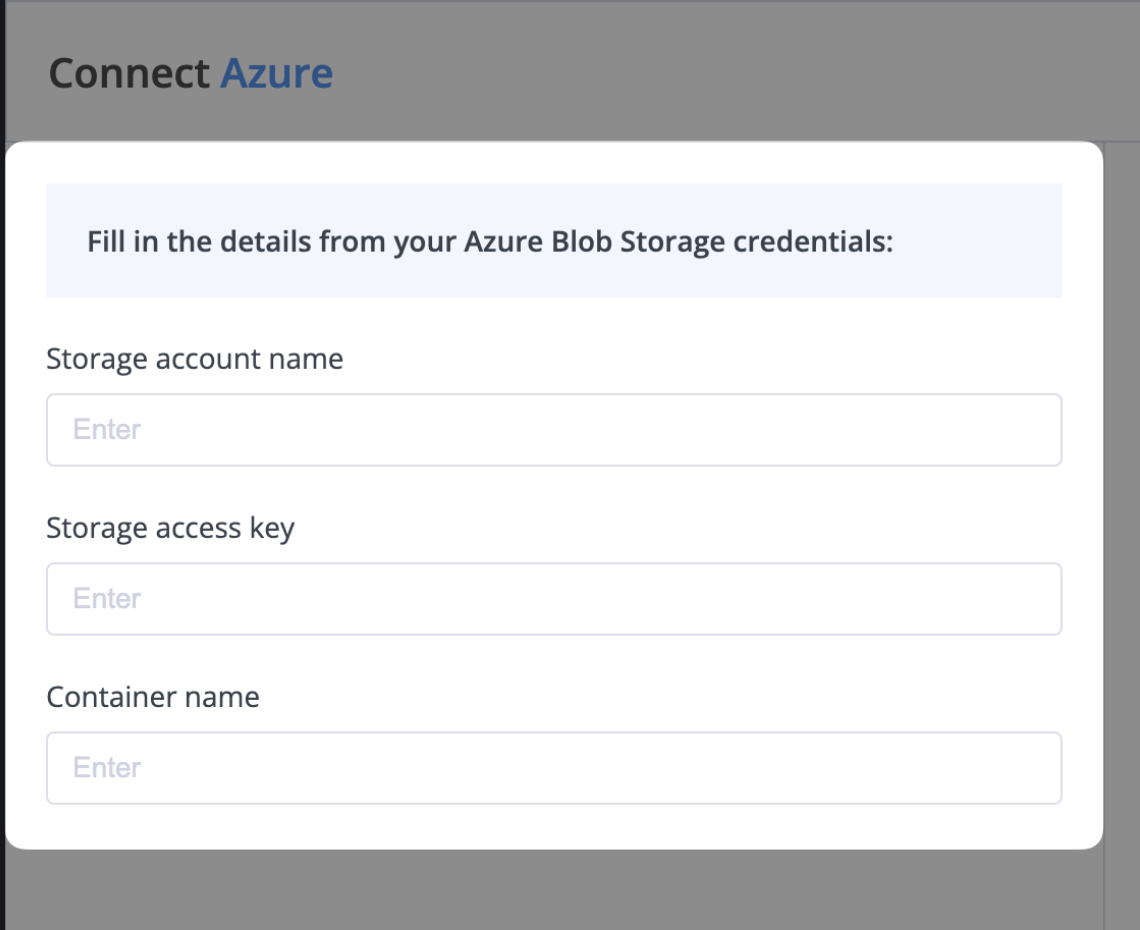The width and height of the screenshot is (1140, 930).
Task: Click "Enter" placeholder under Storage access key
Action: coord(107,599)
